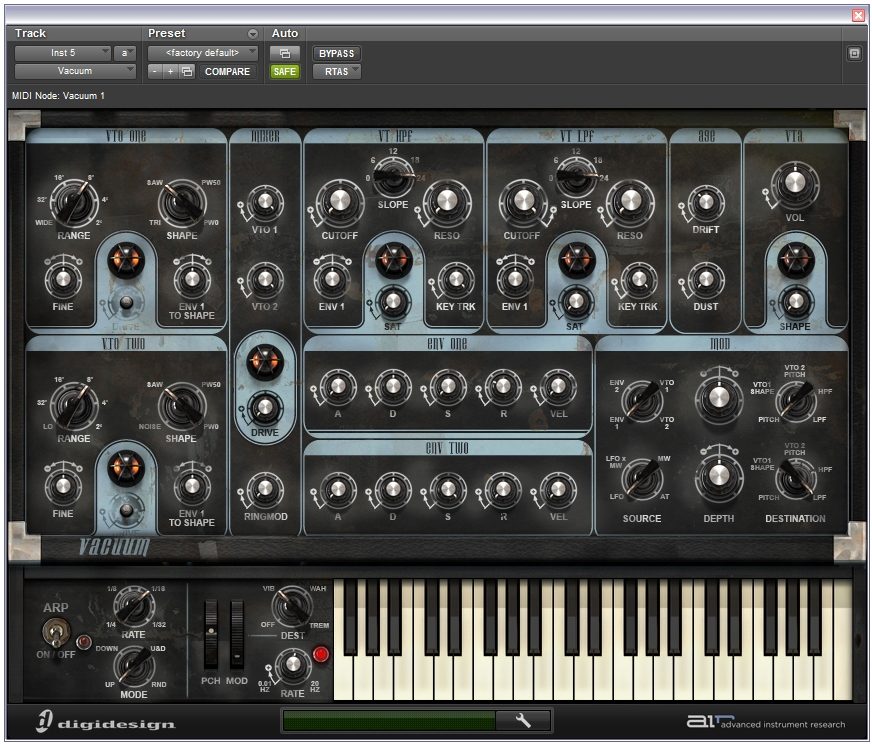
Task: Open the insert position 'a' dropdown
Action: (x=125, y=53)
